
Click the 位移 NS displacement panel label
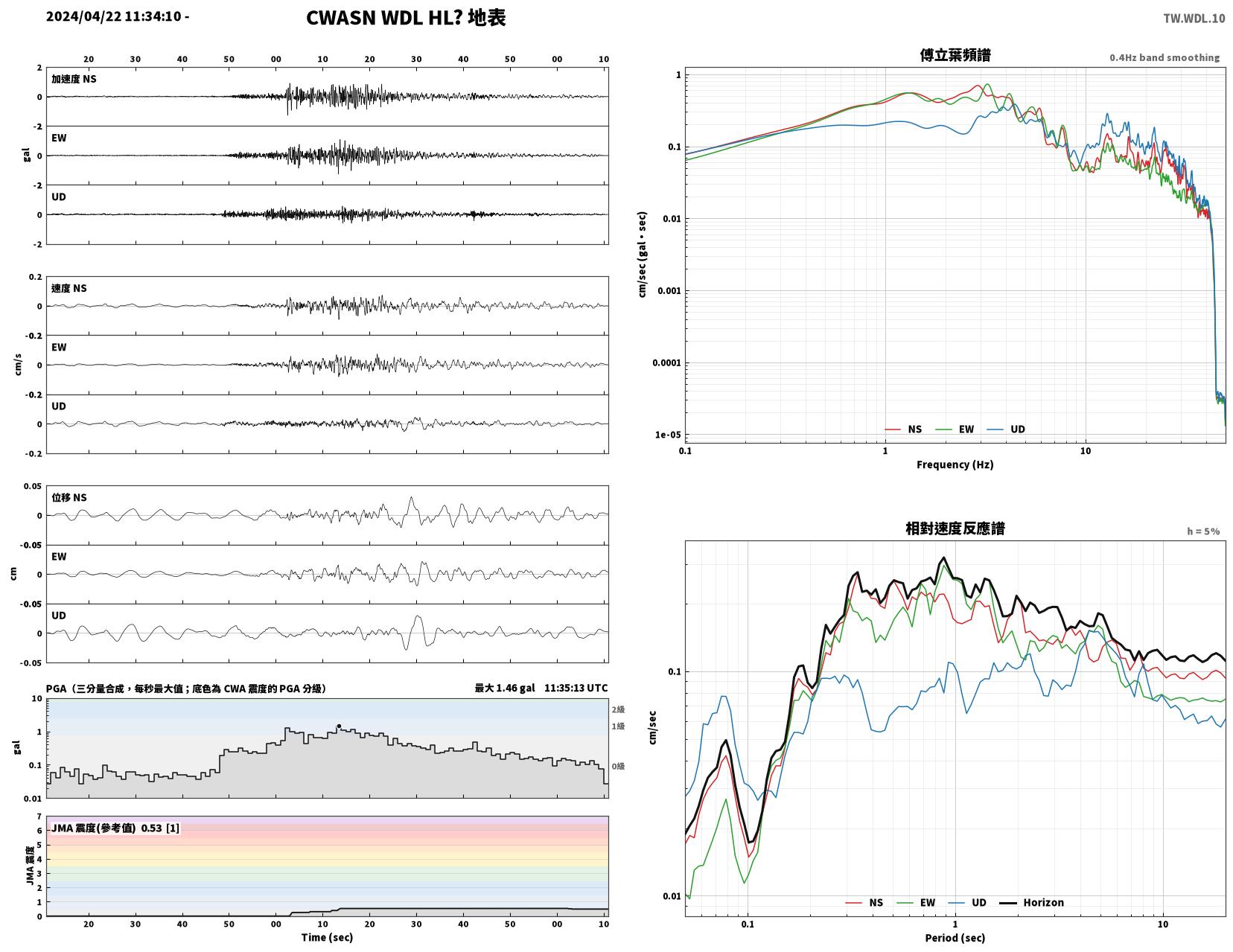pyautogui.click(x=68, y=498)
